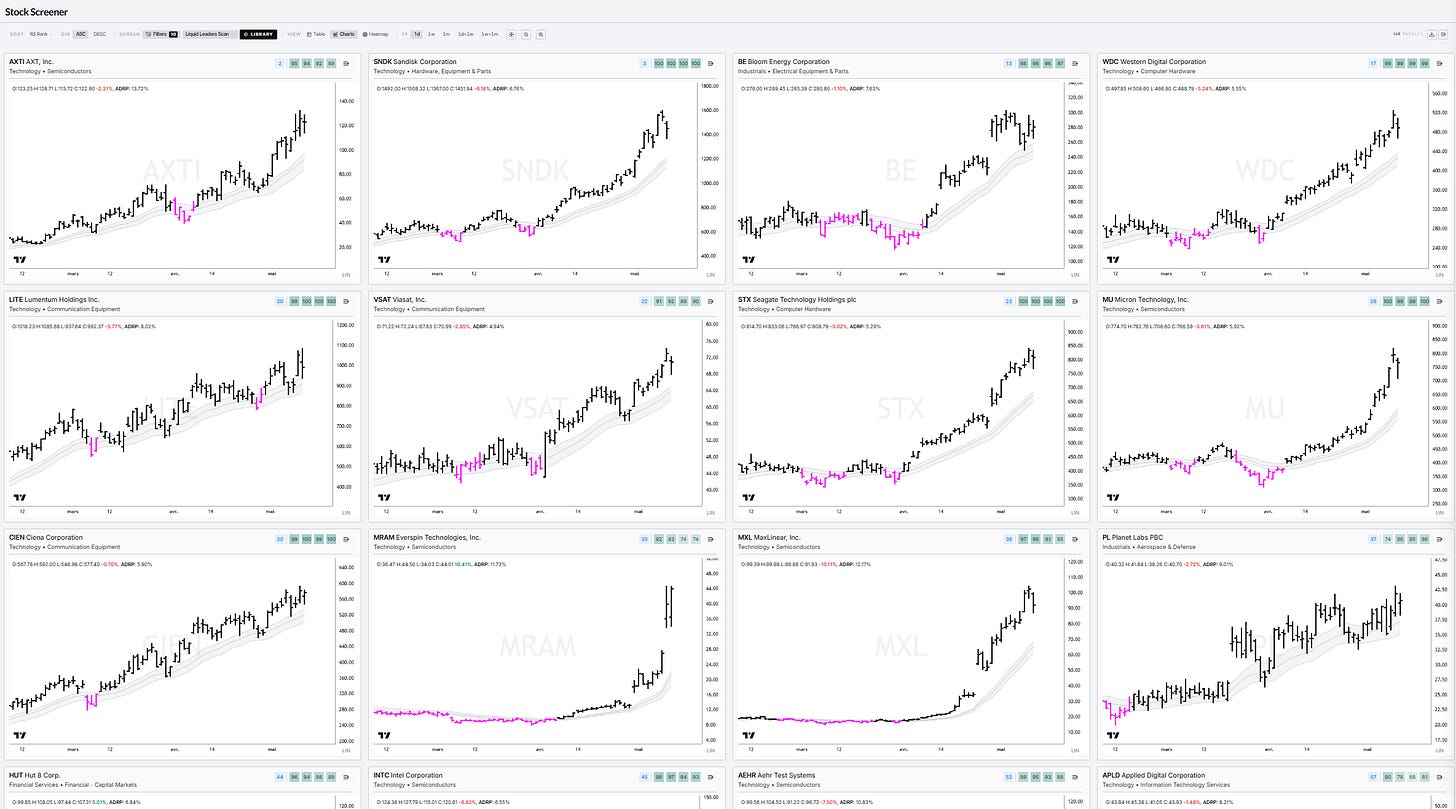Set sort direction to ASC
The width and height of the screenshot is (1456, 809).
(81, 34)
